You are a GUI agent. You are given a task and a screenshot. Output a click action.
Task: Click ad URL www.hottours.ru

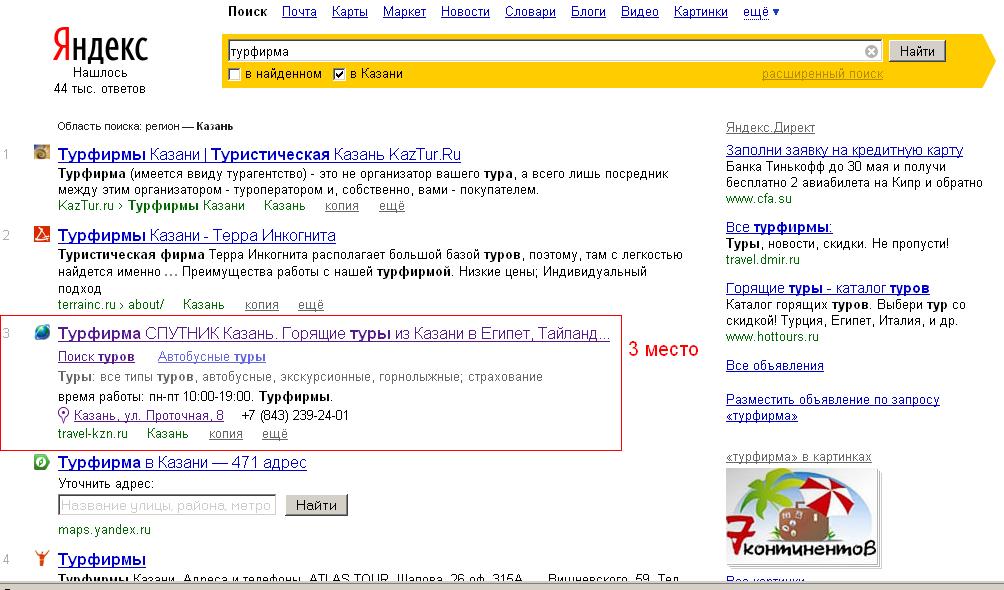tap(772, 336)
